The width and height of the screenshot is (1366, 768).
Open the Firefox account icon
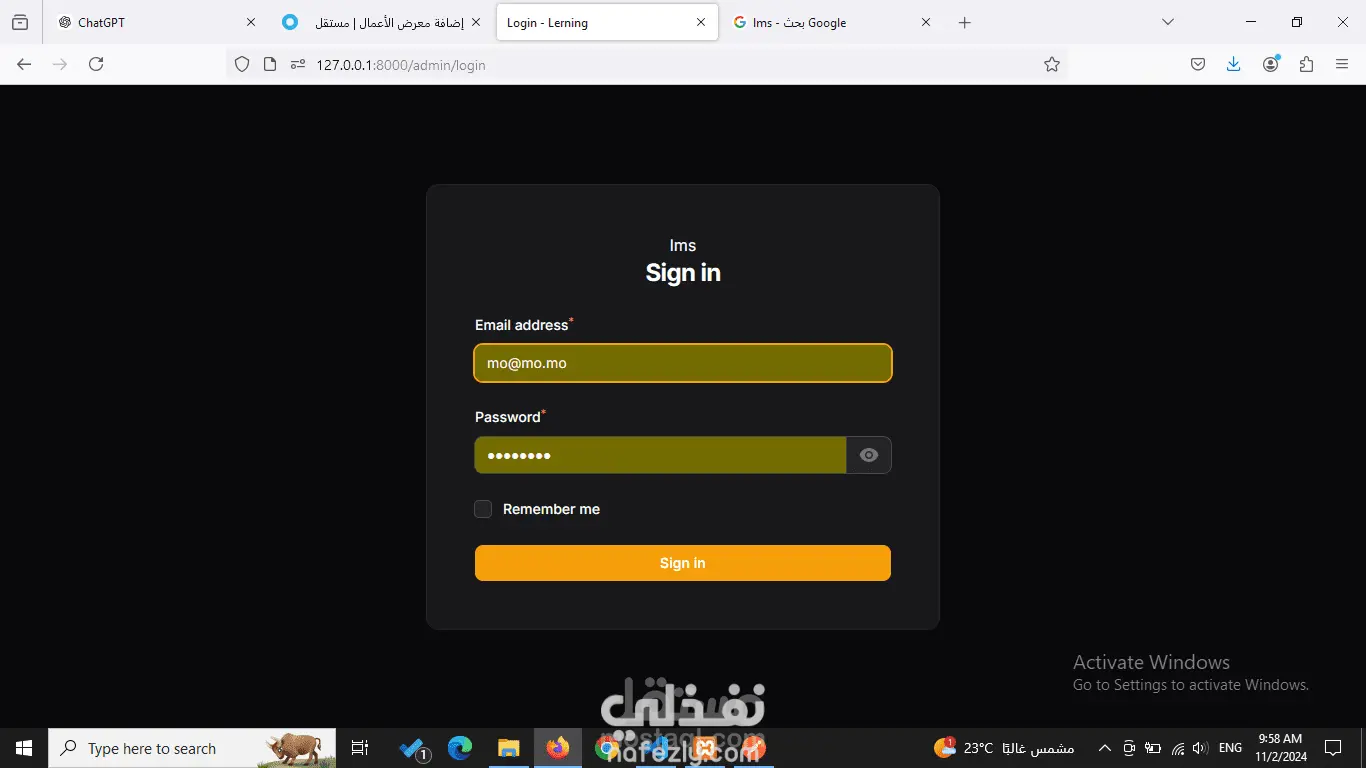(x=1271, y=64)
